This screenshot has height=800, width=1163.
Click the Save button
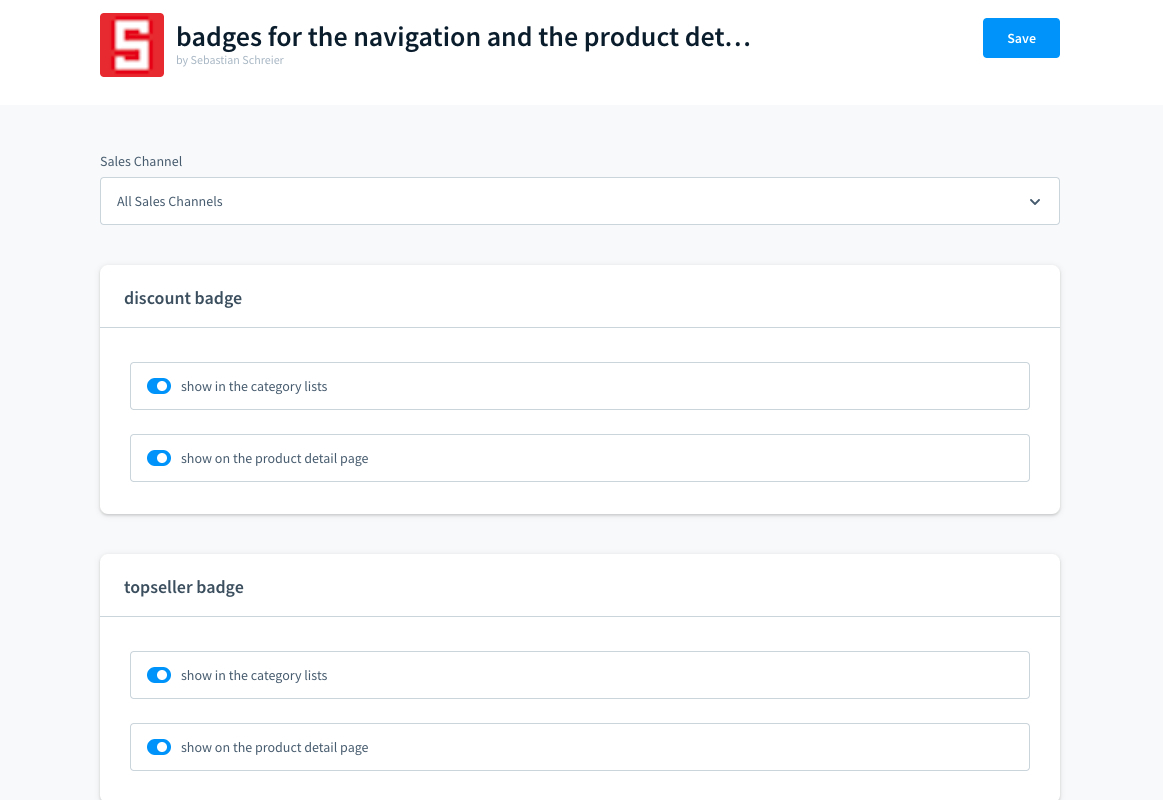pos(1021,38)
